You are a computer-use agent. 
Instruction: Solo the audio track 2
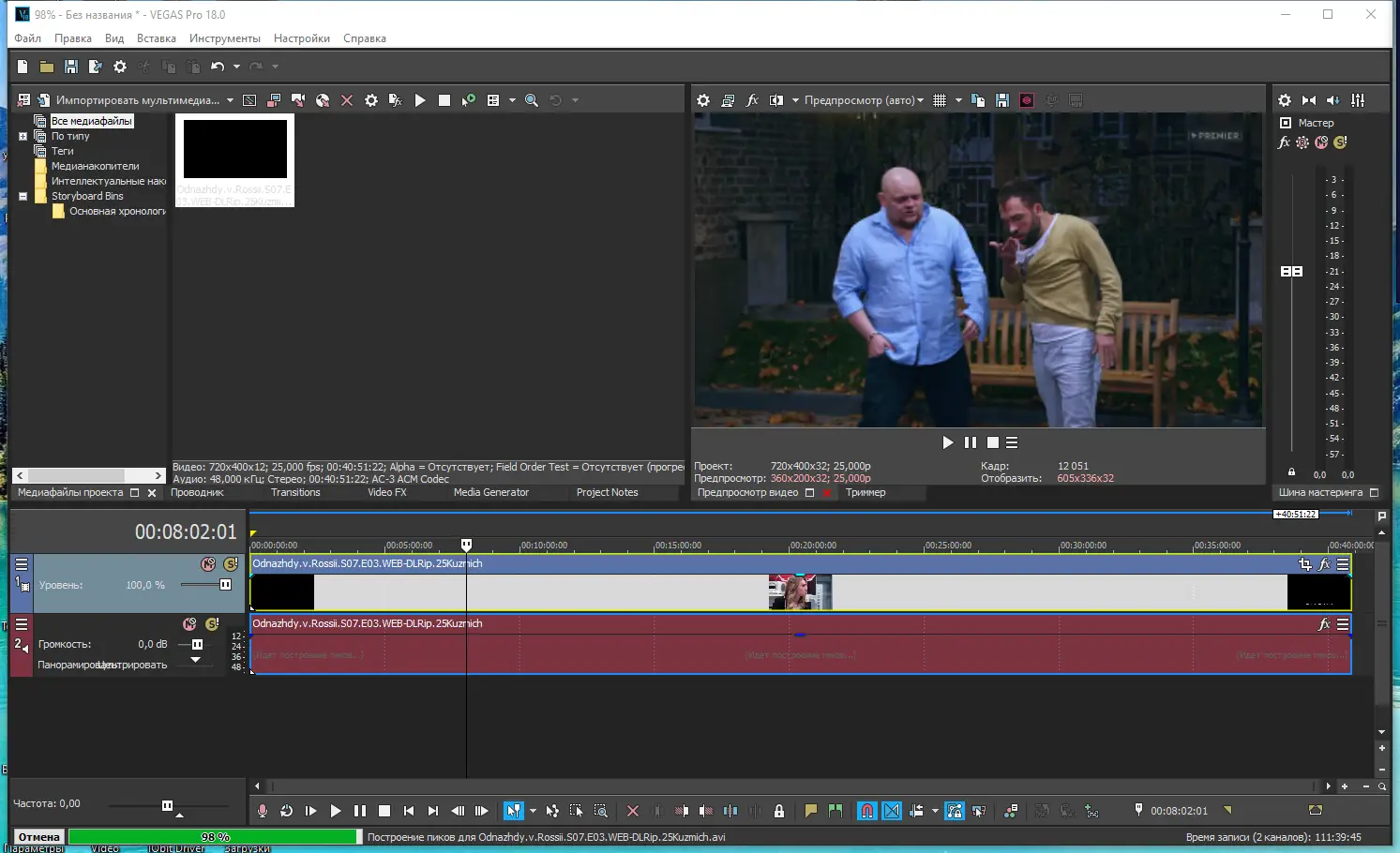coord(212,624)
